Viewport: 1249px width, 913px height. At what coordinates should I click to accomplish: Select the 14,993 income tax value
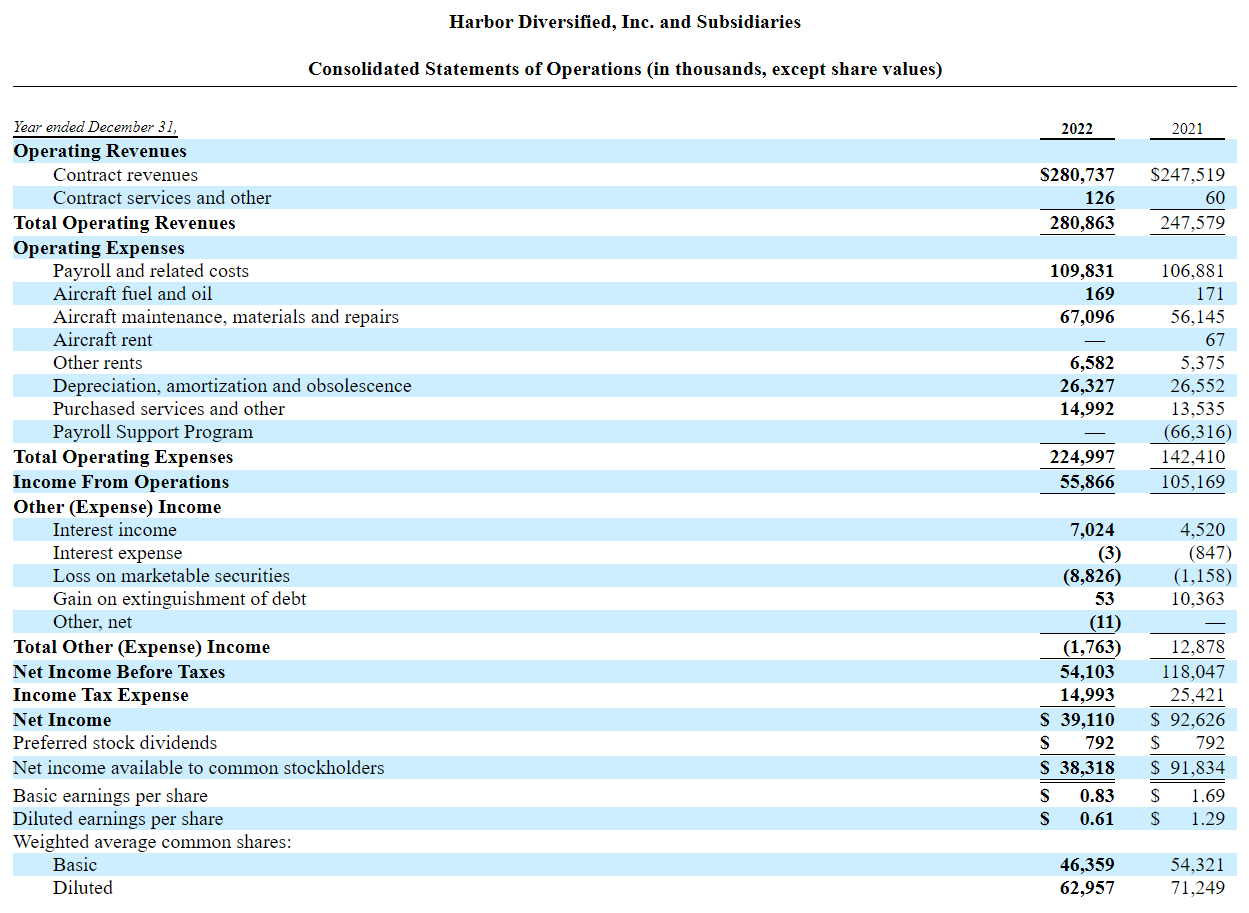click(1087, 695)
